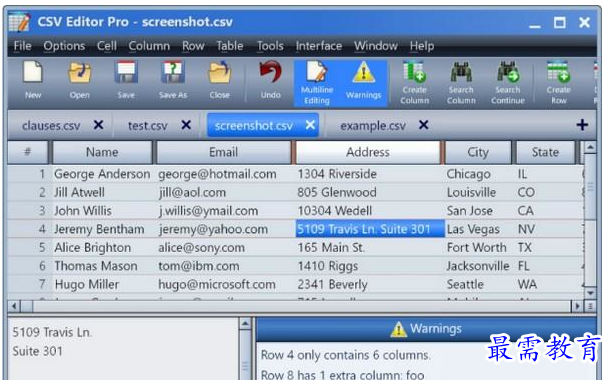This screenshot has height=380, width=609.
Task: Click the Address column header
Action: (x=368, y=152)
